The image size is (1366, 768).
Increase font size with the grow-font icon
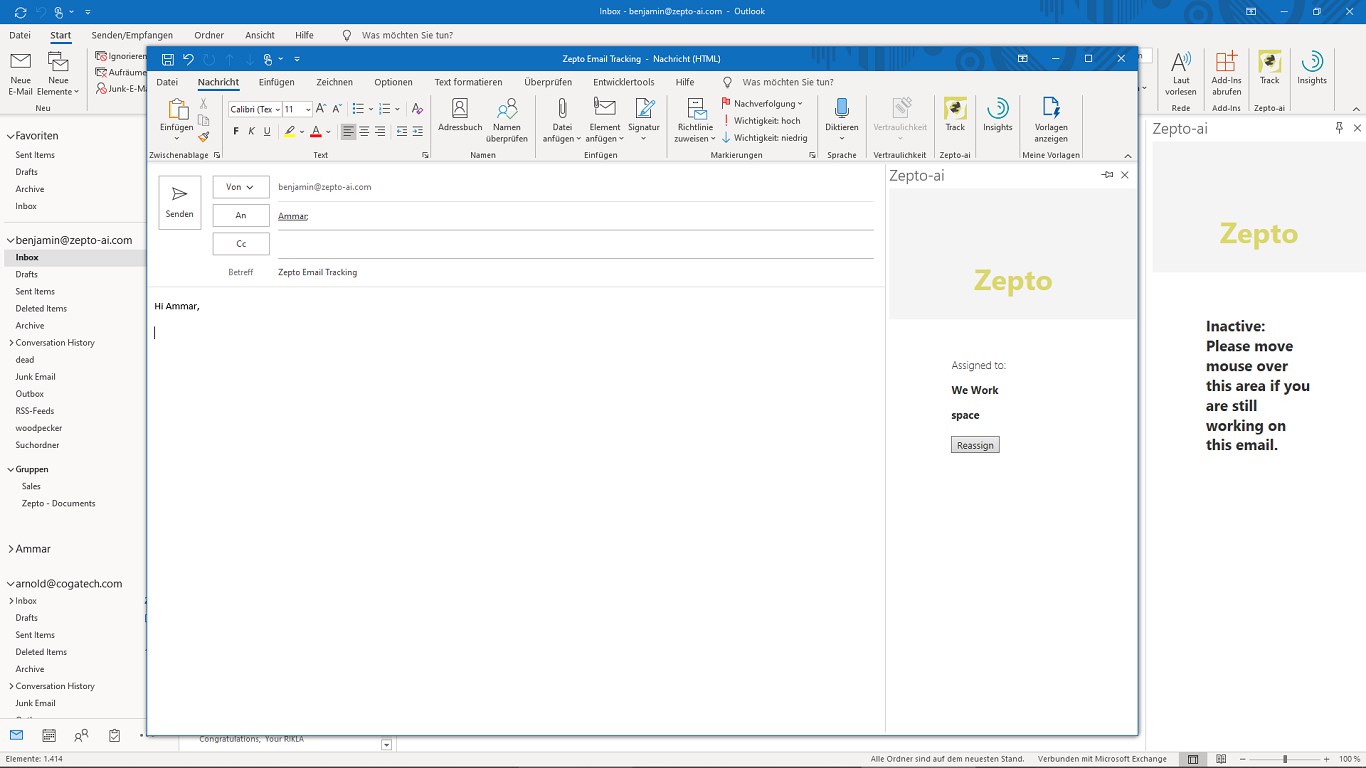pos(321,109)
